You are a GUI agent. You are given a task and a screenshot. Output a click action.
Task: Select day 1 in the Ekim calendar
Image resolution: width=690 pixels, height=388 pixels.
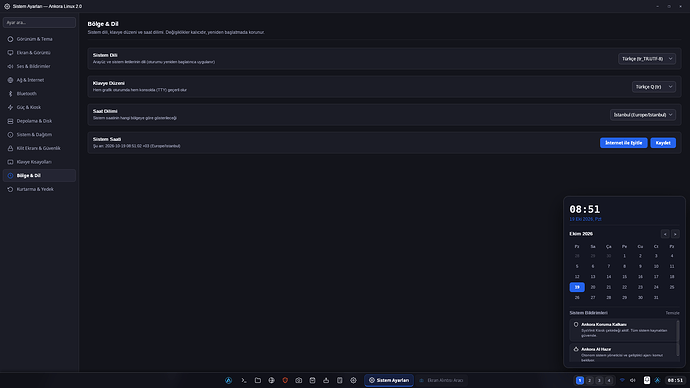tap(624, 256)
